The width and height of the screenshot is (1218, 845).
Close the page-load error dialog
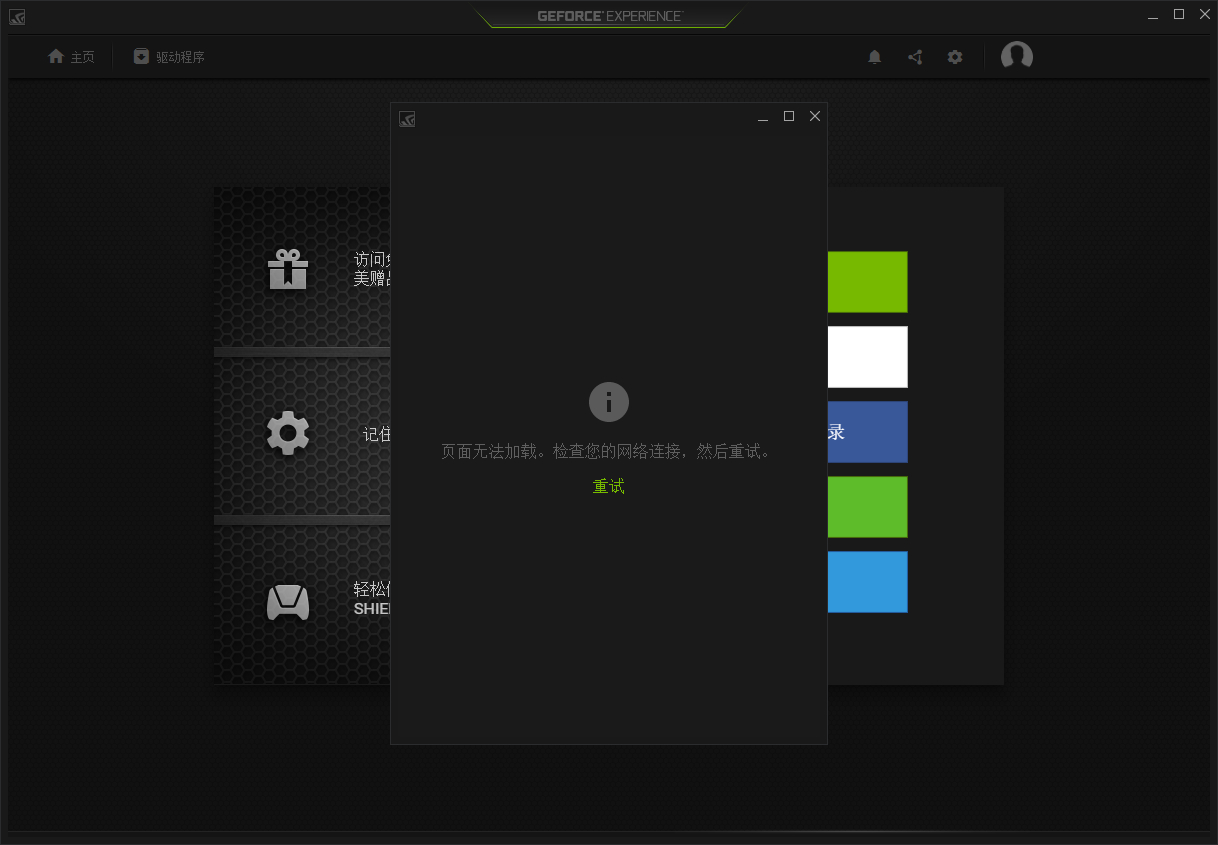[815, 116]
